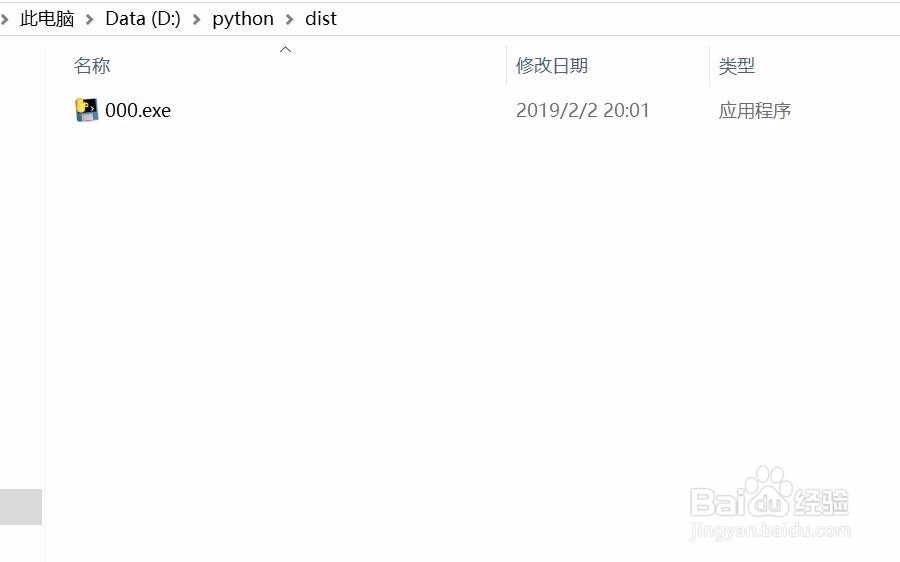Sort by the 类型 column header

click(x=737, y=66)
